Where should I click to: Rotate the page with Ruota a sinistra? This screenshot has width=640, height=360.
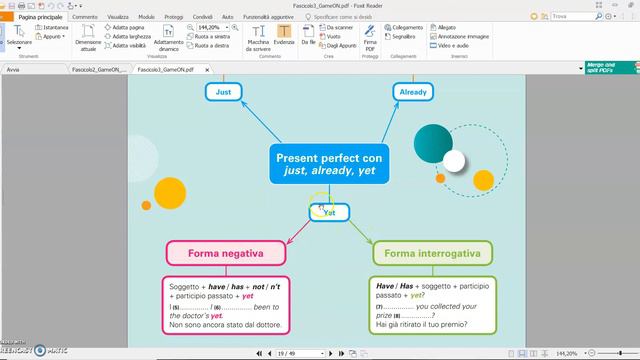point(209,36)
